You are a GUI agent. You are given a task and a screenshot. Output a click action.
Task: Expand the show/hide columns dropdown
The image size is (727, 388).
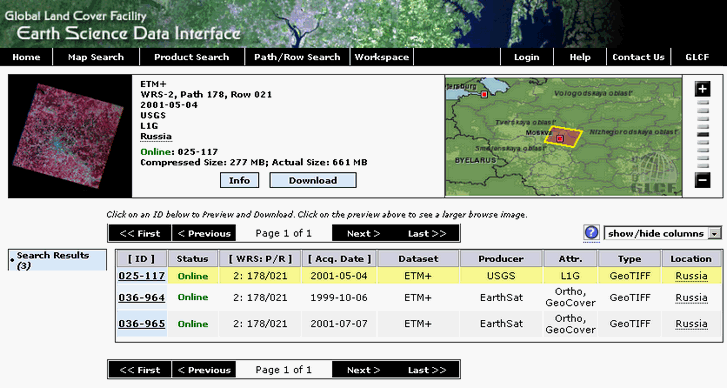click(x=663, y=234)
